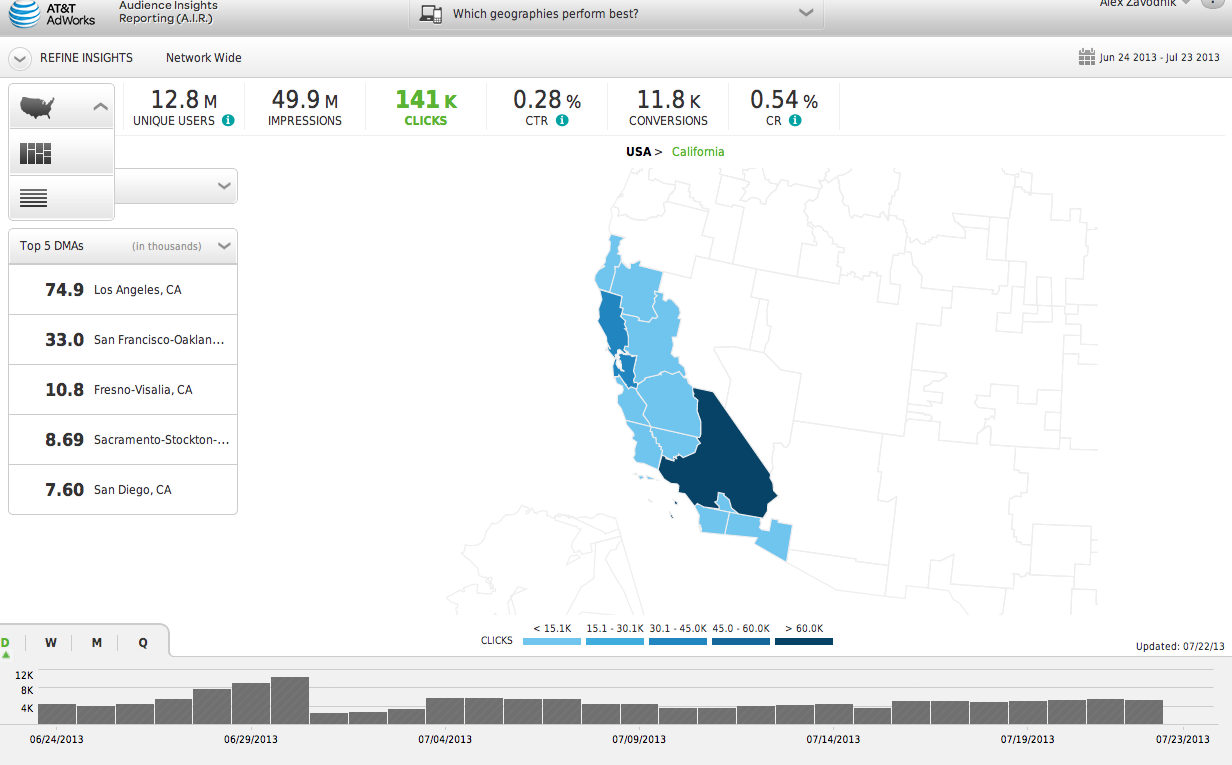
Task: Click the calendar icon next to the date range
Action: click(x=1086, y=57)
